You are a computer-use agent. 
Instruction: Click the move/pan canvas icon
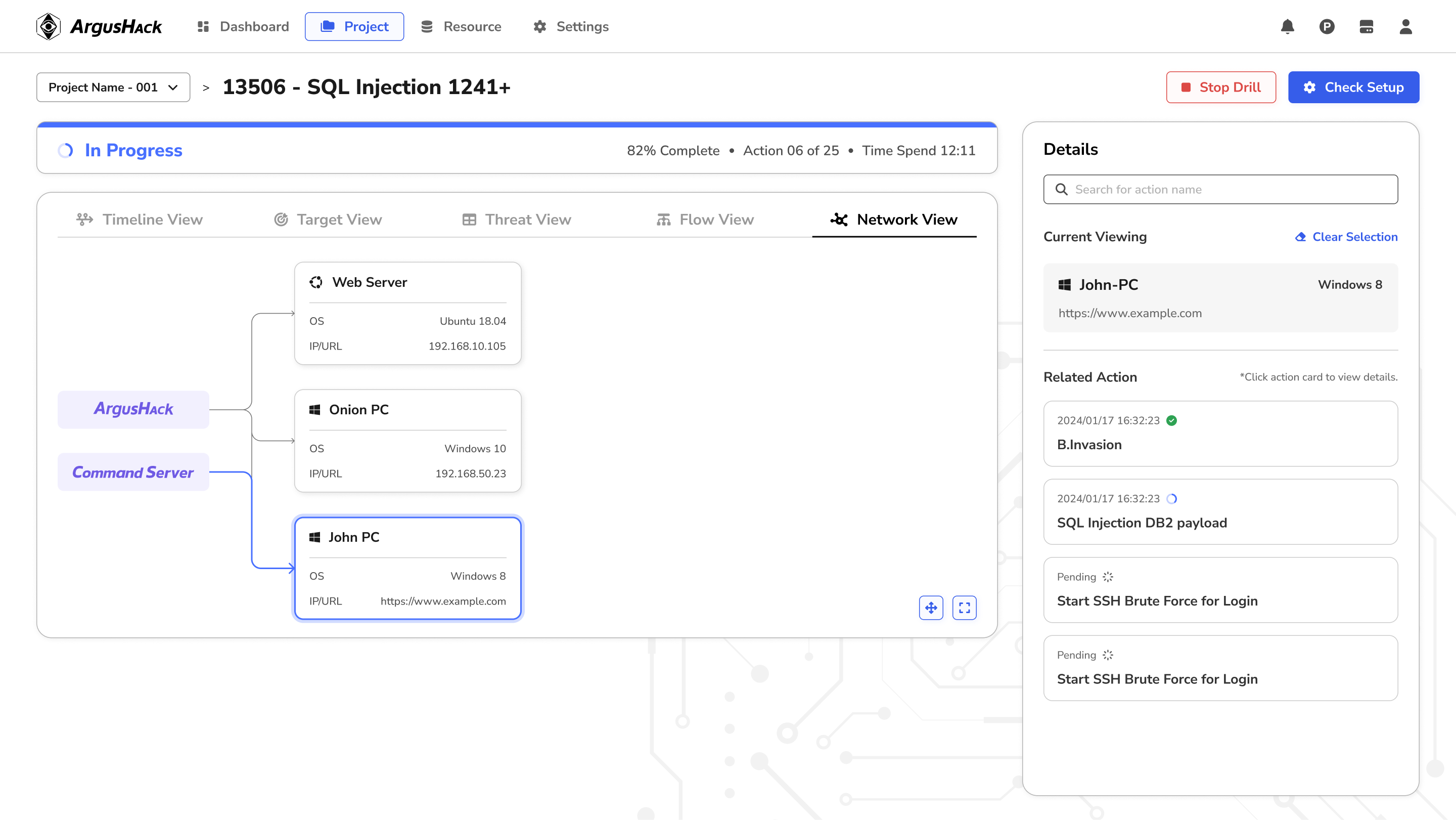point(931,608)
